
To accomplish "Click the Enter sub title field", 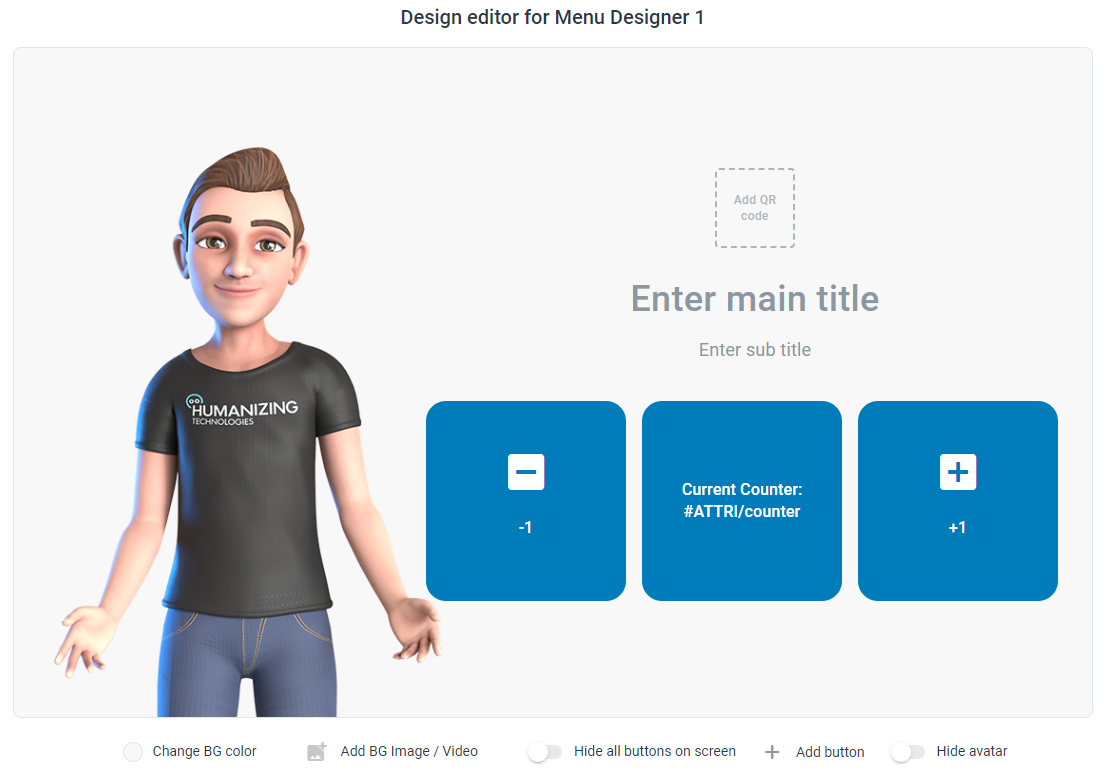I will (755, 350).
